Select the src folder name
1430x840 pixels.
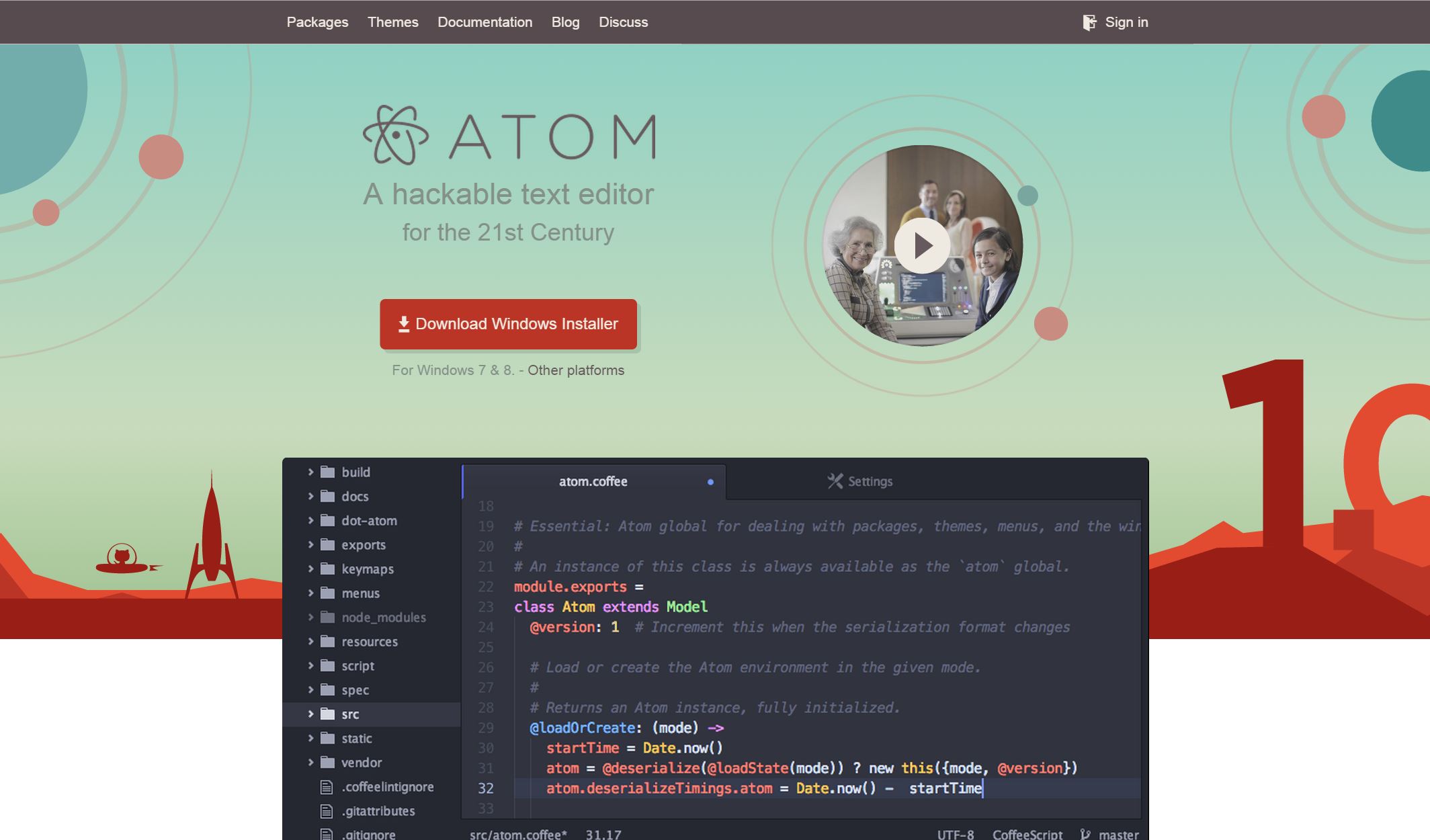pos(350,714)
